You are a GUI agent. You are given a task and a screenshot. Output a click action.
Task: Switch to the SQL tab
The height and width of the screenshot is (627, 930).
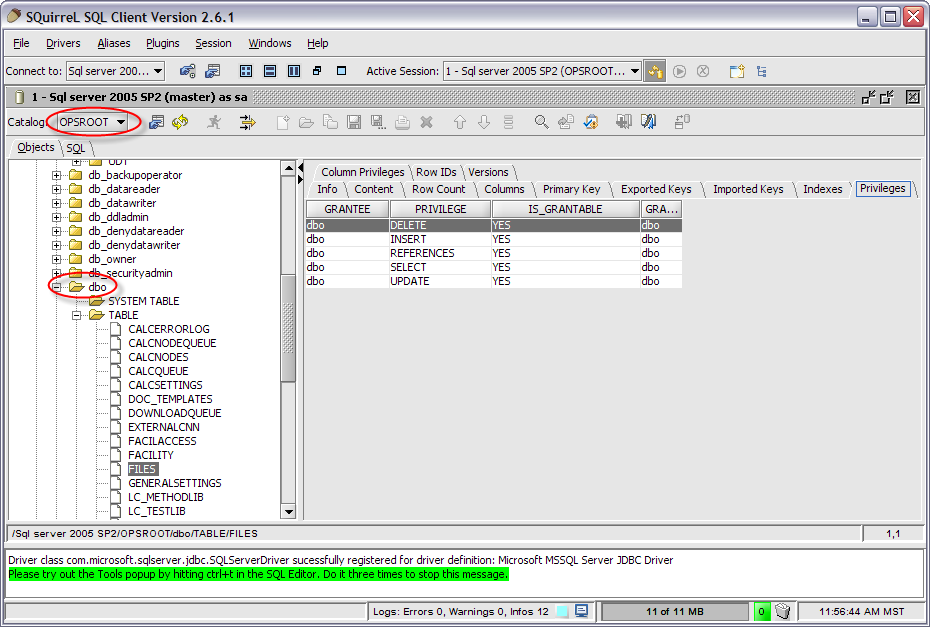75,148
